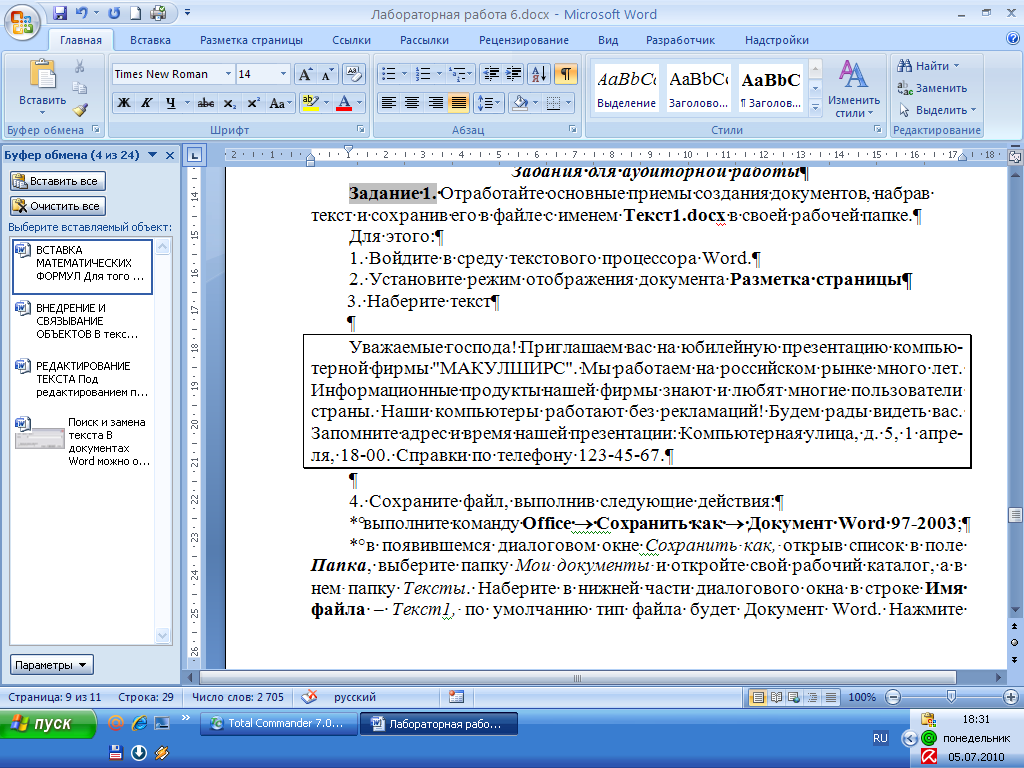Toggle justified alignment
The width and height of the screenshot is (1024, 768).
459,103
